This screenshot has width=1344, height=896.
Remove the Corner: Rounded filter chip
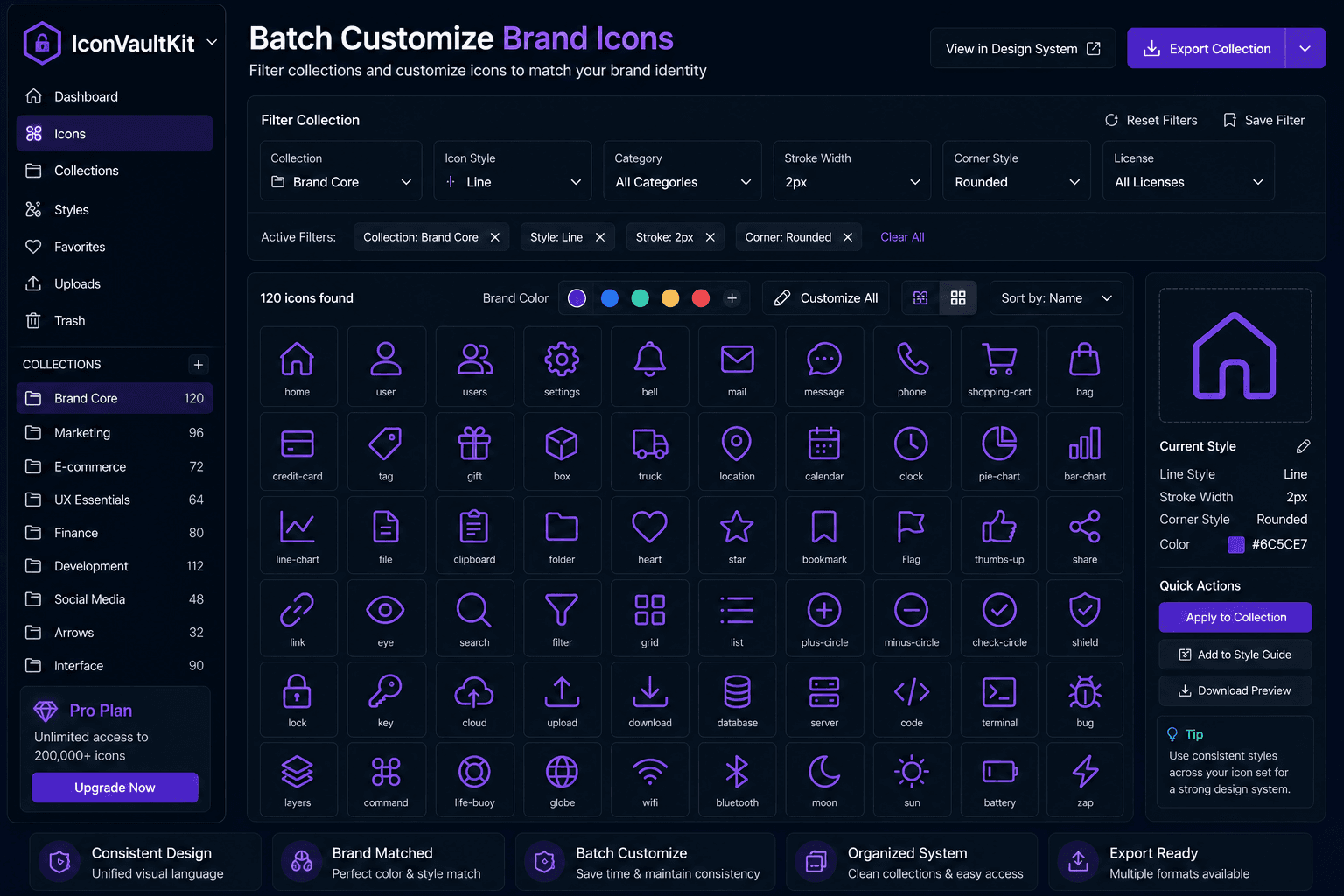847,237
